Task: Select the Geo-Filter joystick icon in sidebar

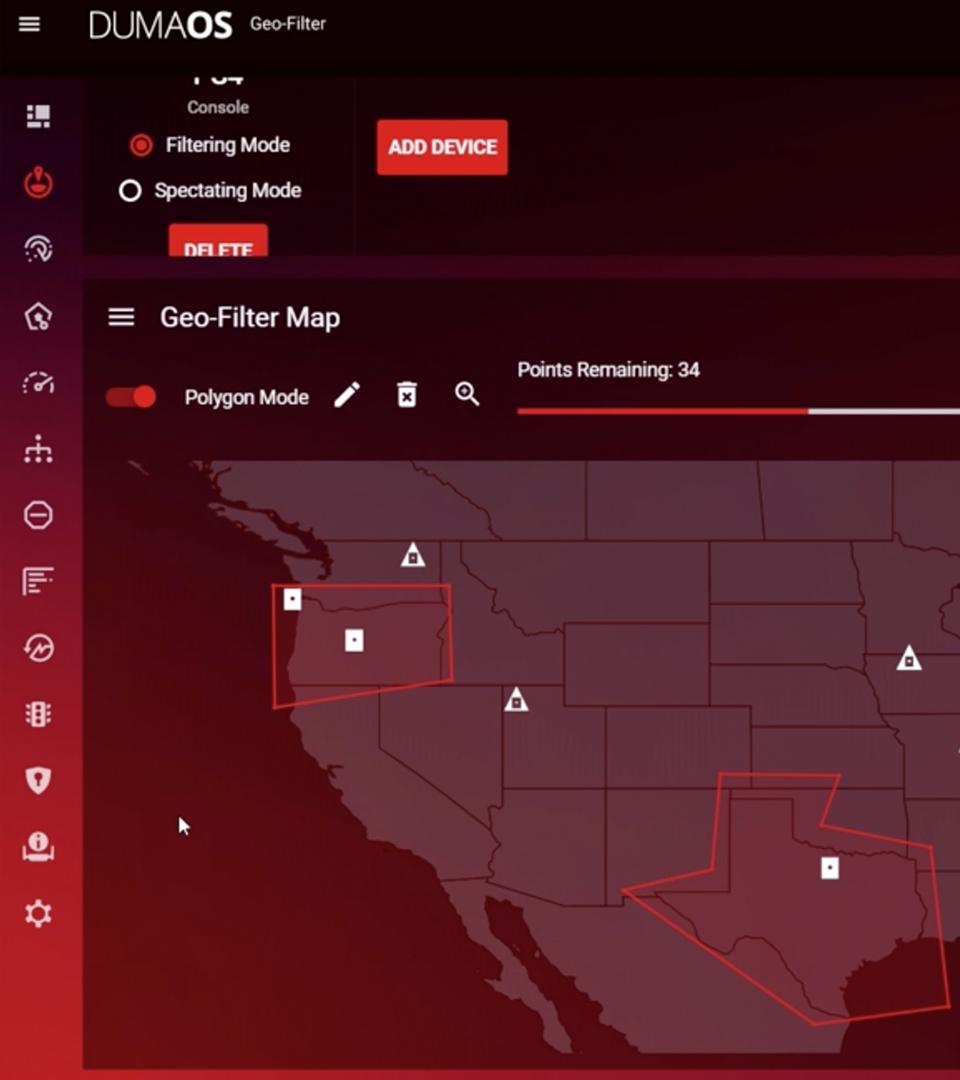Action: click(38, 183)
